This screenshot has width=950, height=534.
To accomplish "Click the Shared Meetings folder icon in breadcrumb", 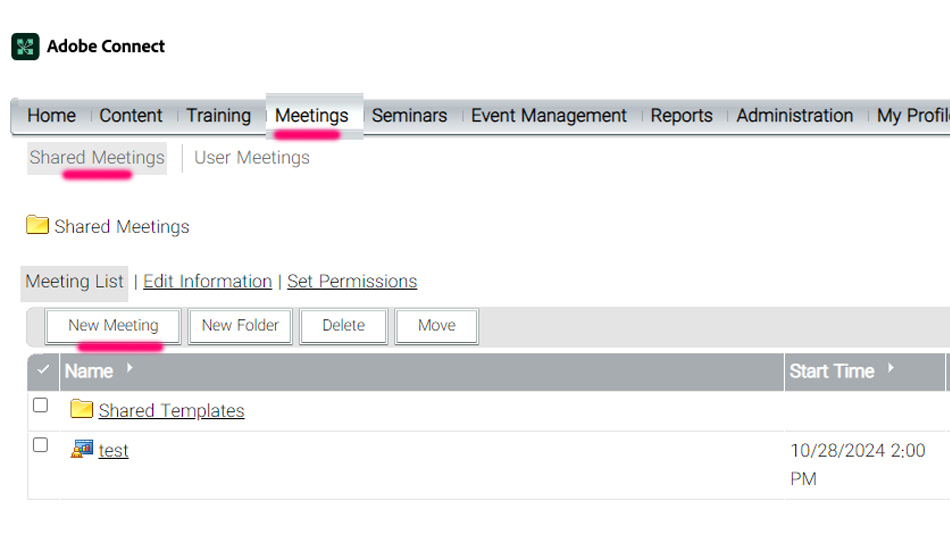I will [x=37, y=225].
